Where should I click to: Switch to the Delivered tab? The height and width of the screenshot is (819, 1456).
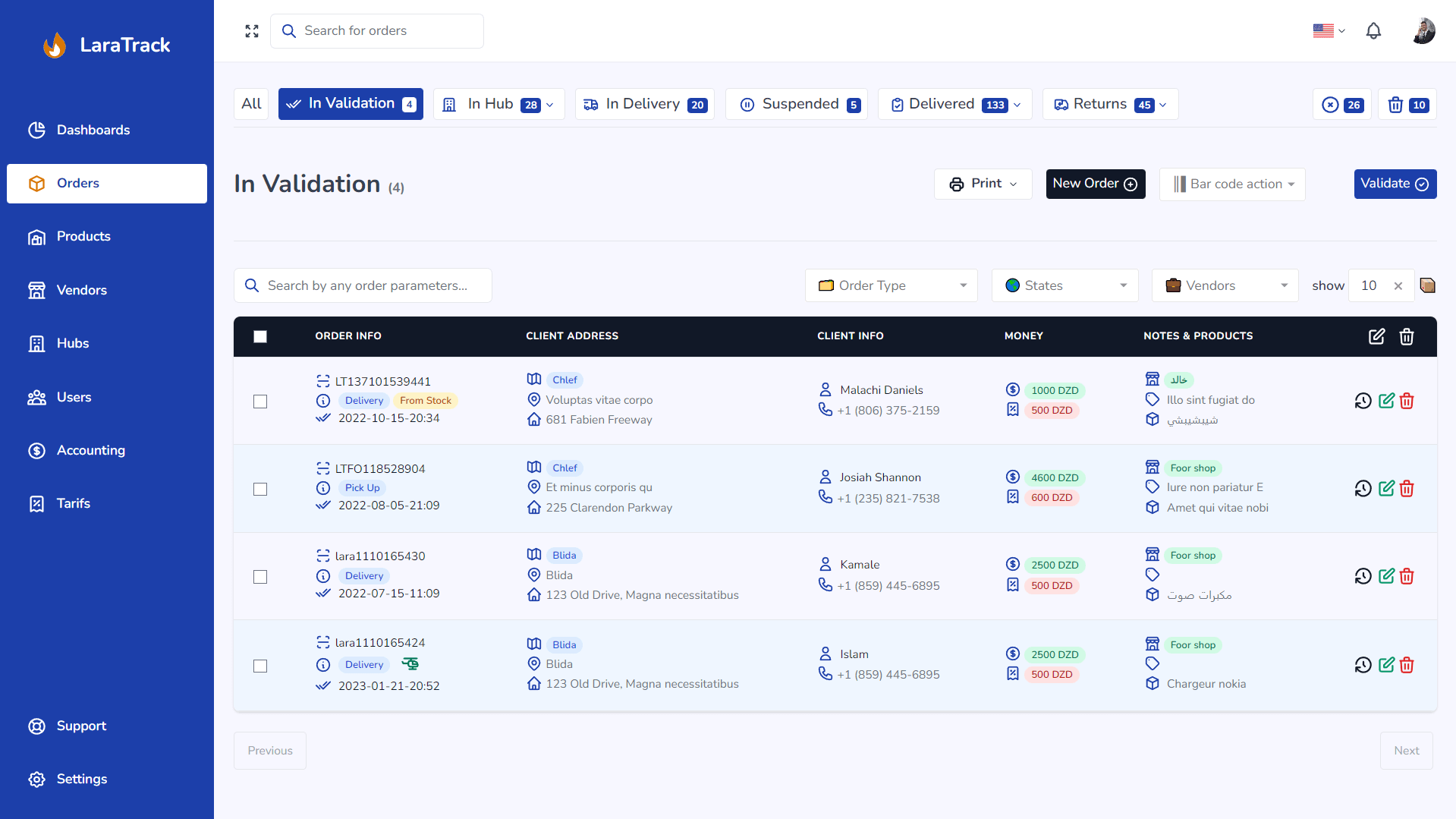coord(954,104)
